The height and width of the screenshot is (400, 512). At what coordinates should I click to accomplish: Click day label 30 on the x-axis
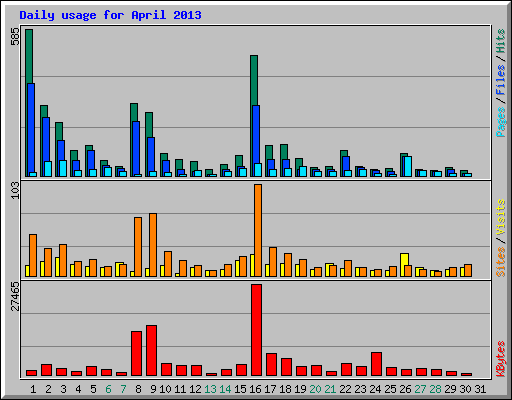click(x=465, y=389)
